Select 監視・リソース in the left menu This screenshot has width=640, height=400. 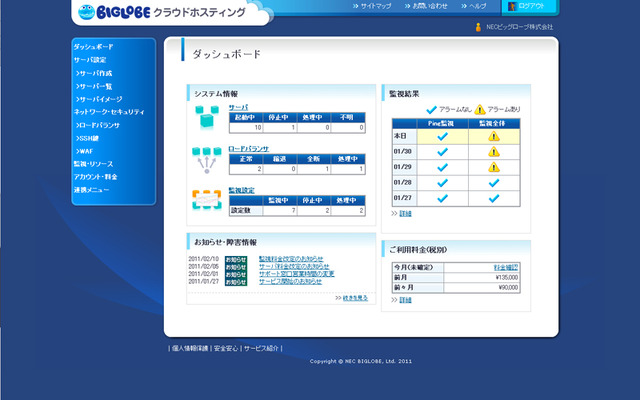pos(96,164)
